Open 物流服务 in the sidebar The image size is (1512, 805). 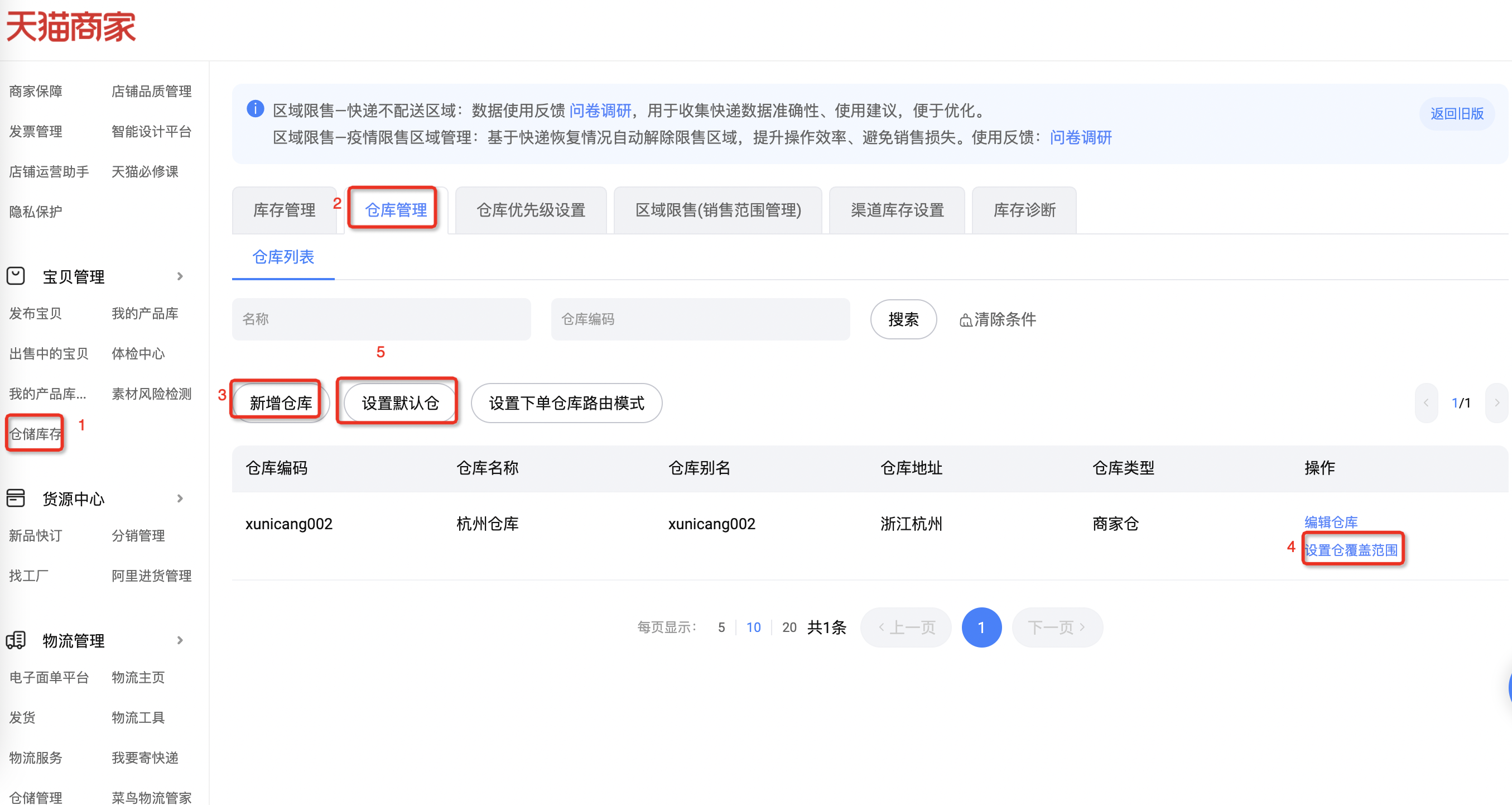click(x=35, y=758)
